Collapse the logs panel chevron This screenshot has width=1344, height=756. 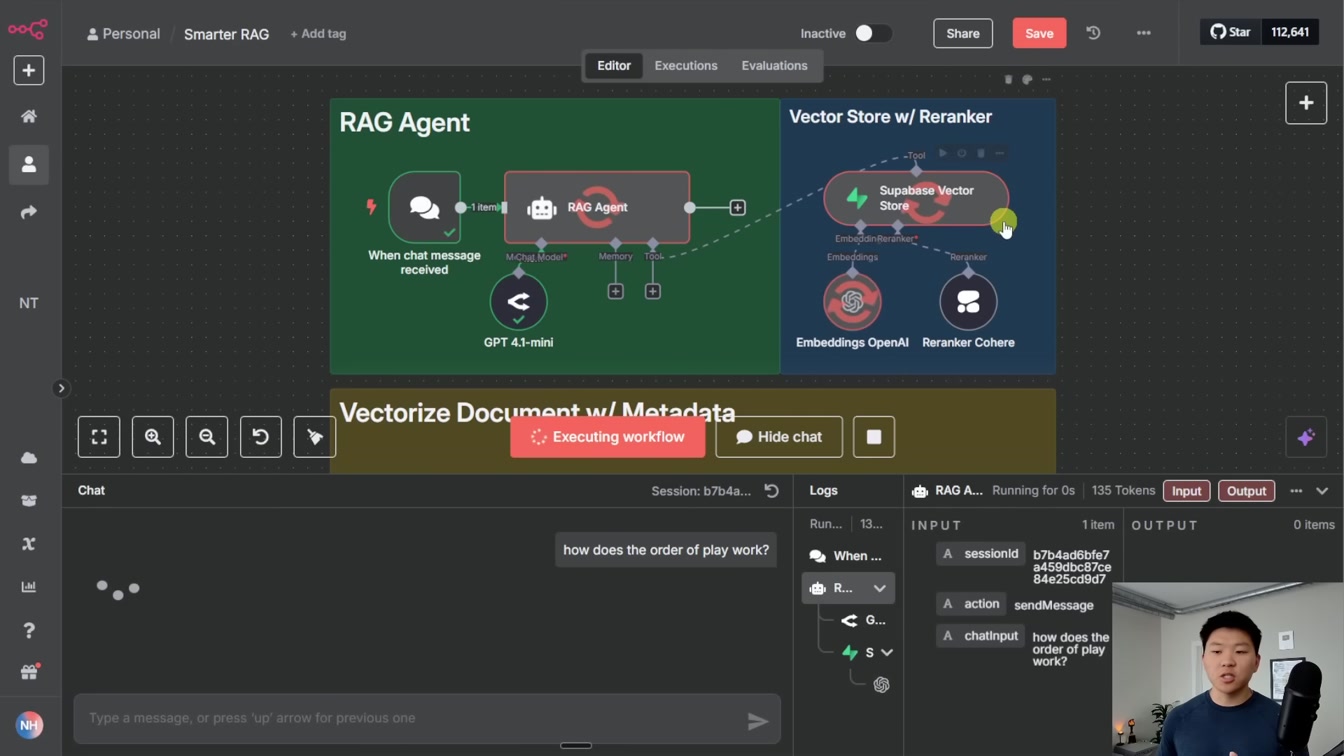tap(1322, 491)
